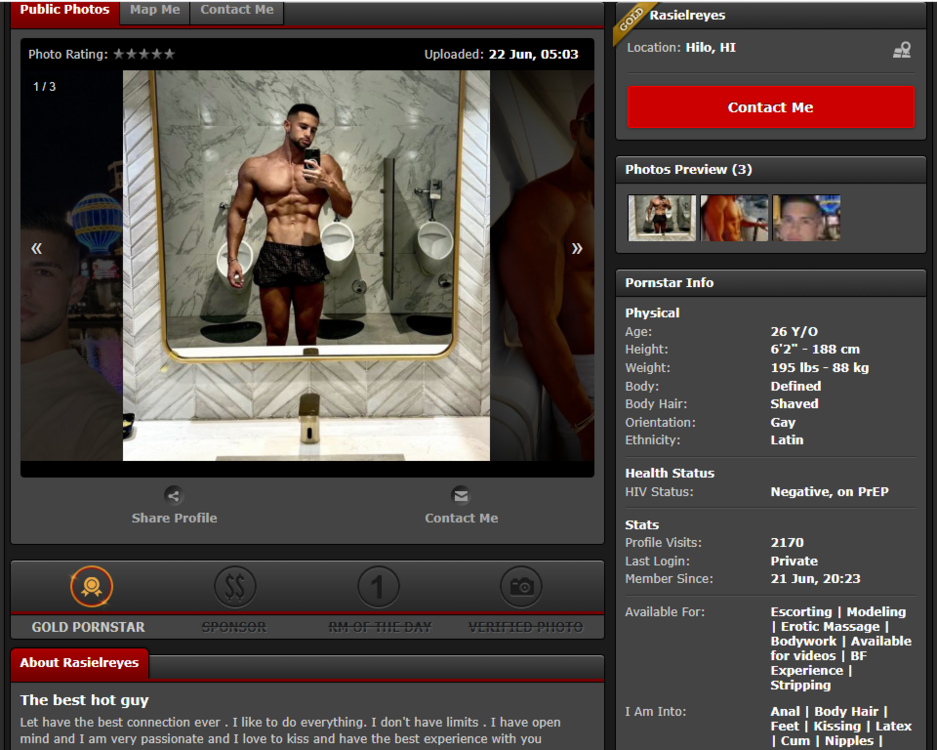Click the Gold Pornstar badge icon

pyautogui.click(x=91, y=587)
